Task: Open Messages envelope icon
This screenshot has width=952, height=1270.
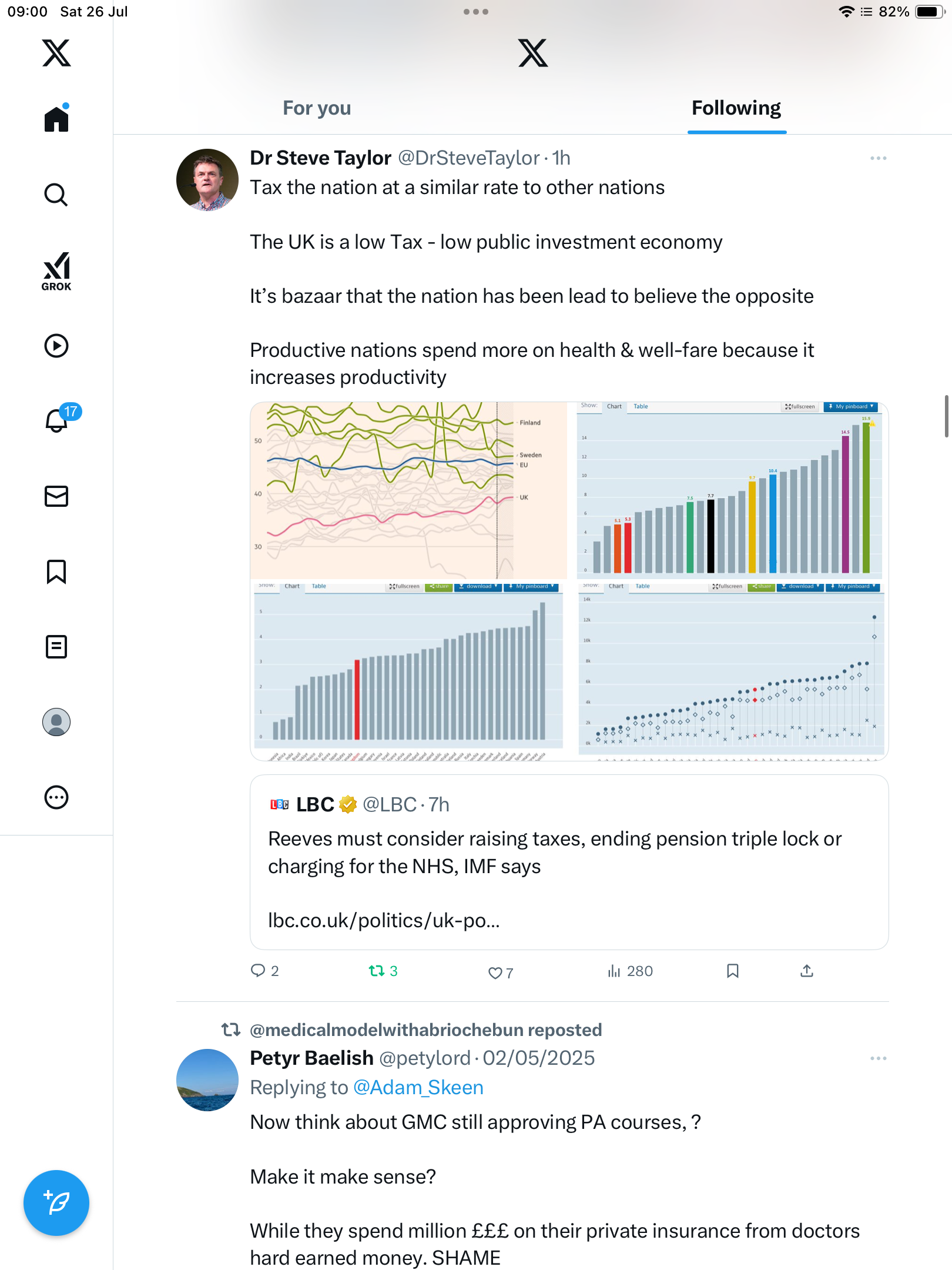Action: (x=56, y=496)
